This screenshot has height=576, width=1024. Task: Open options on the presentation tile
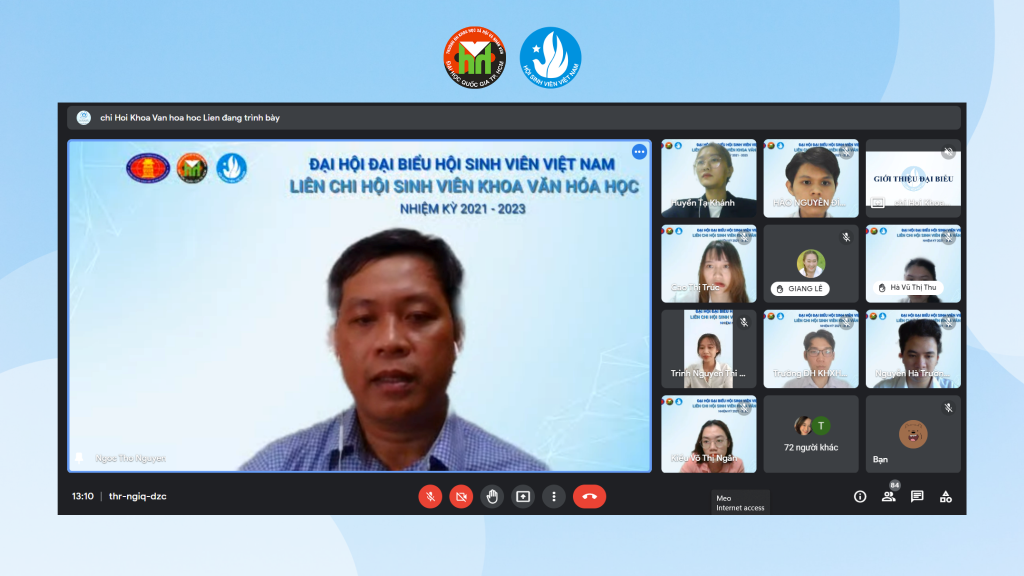(639, 152)
